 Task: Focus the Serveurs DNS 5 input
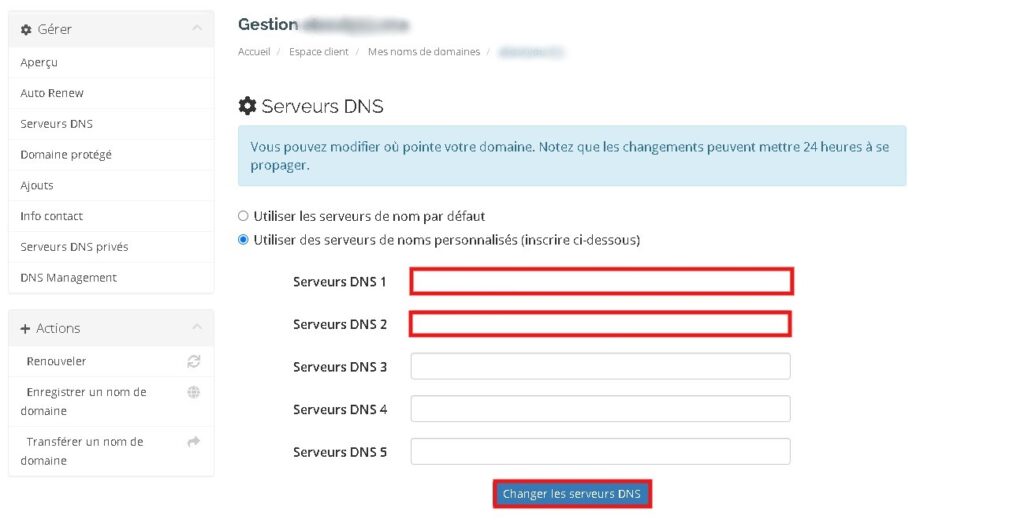(x=600, y=452)
